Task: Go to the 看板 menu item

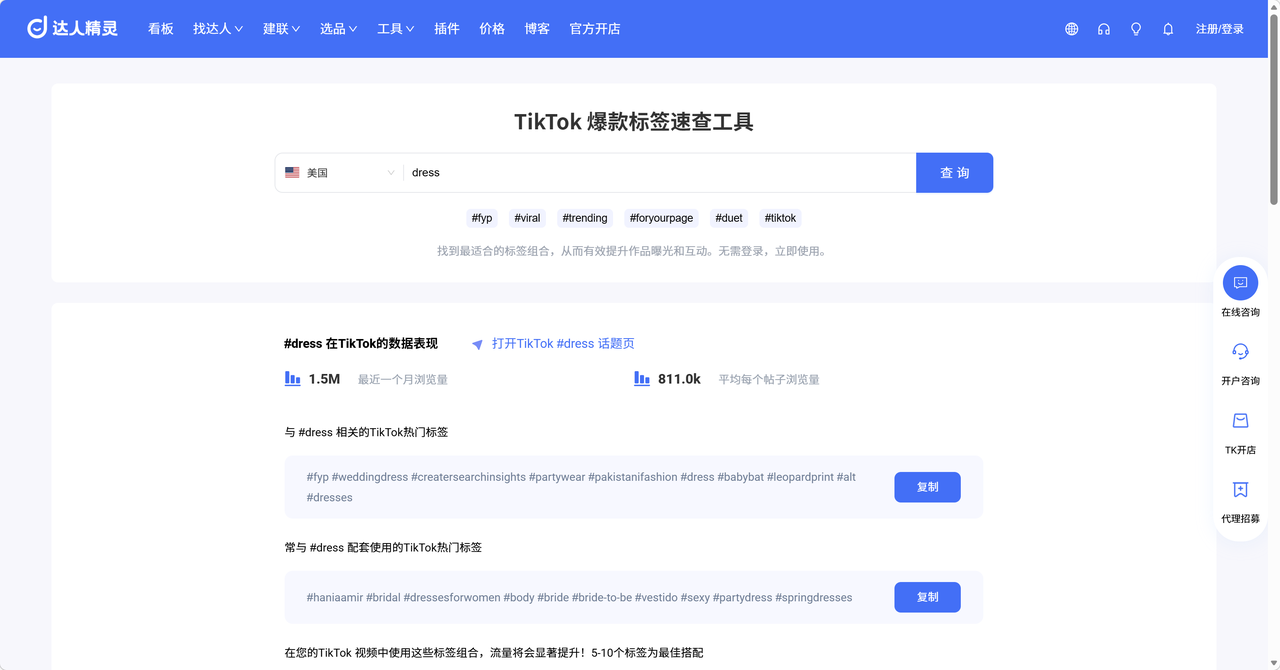Action: 161,29
